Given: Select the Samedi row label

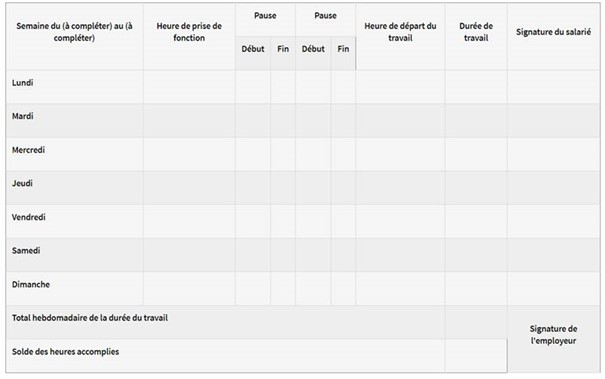Looking at the screenshot, I should 26,250.
